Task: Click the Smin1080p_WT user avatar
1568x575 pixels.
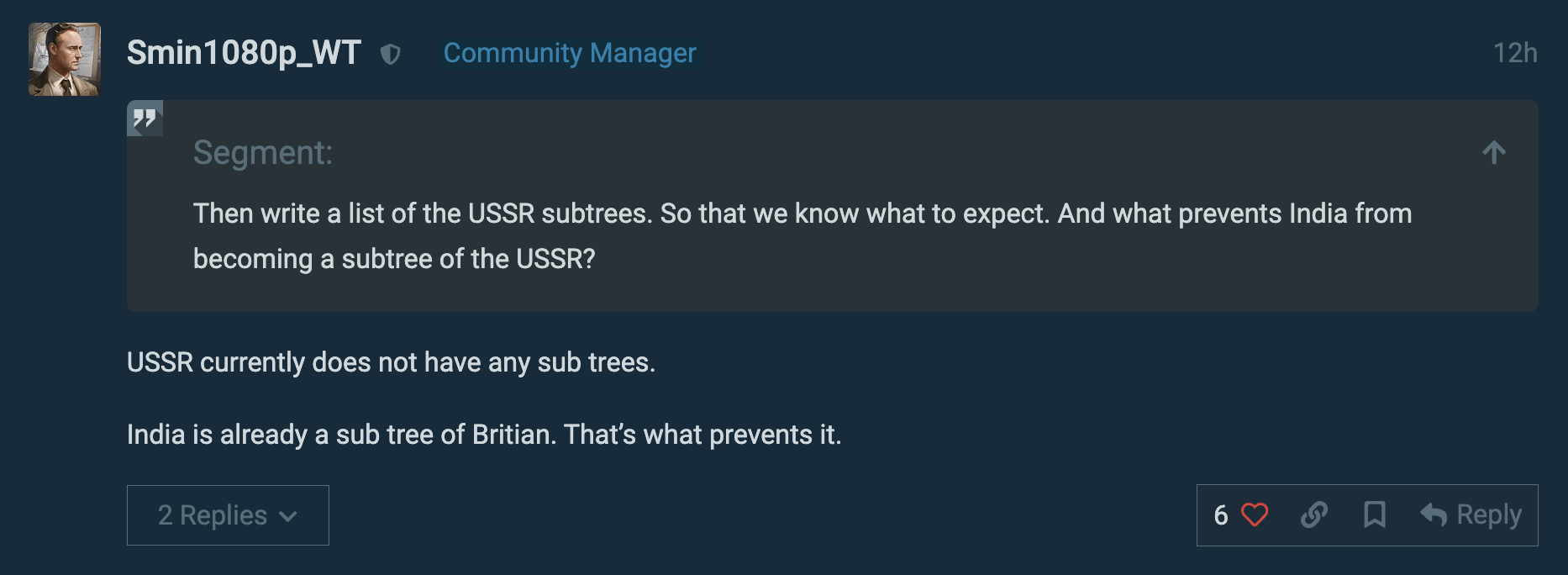Action: 65,59
